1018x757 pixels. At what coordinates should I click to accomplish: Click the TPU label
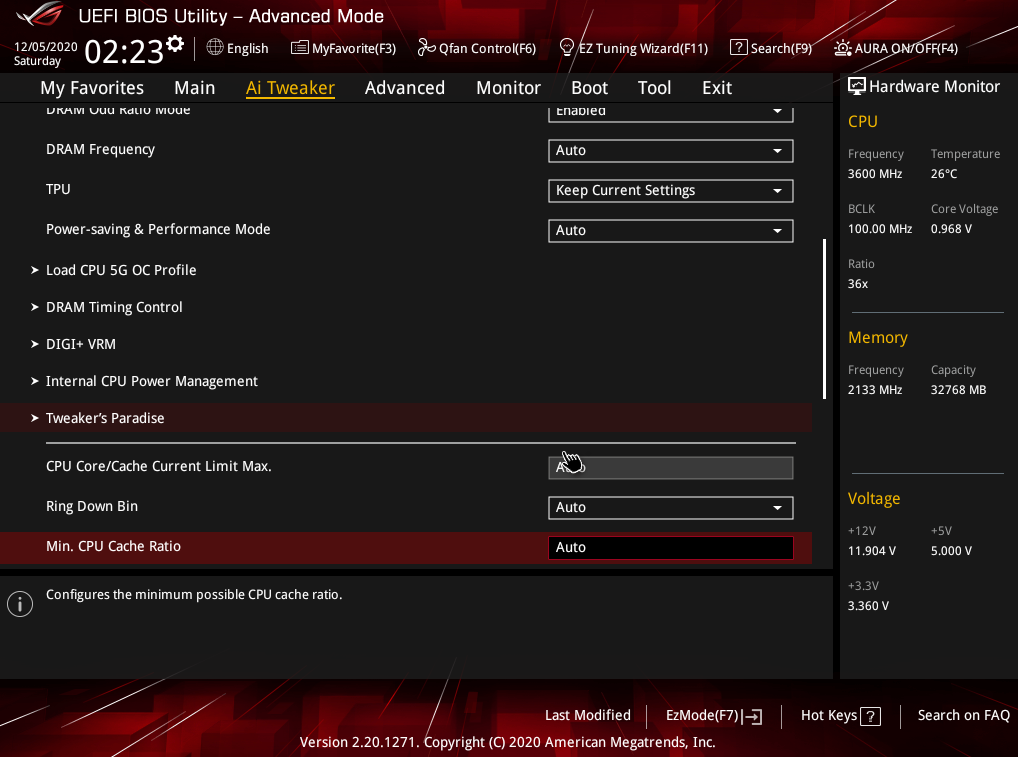[58, 190]
